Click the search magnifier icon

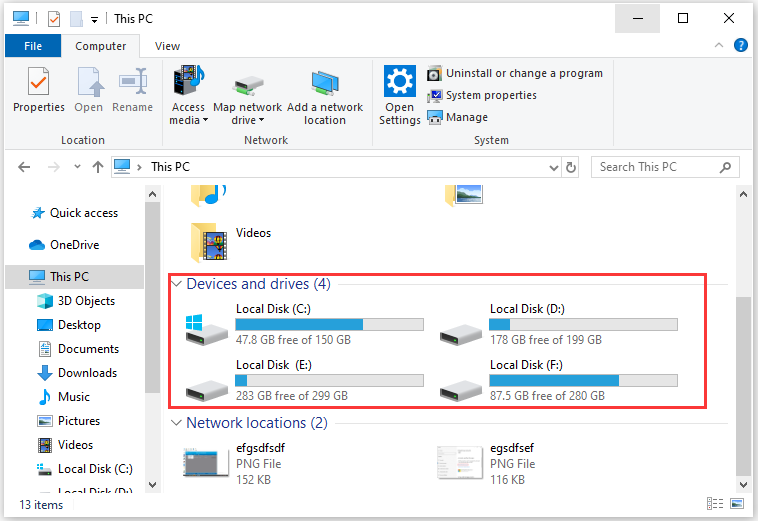[725, 167]
